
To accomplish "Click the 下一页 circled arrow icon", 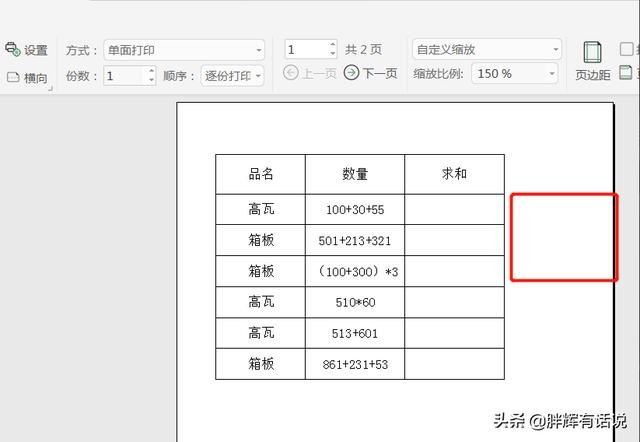I will [x=351, y=73].
